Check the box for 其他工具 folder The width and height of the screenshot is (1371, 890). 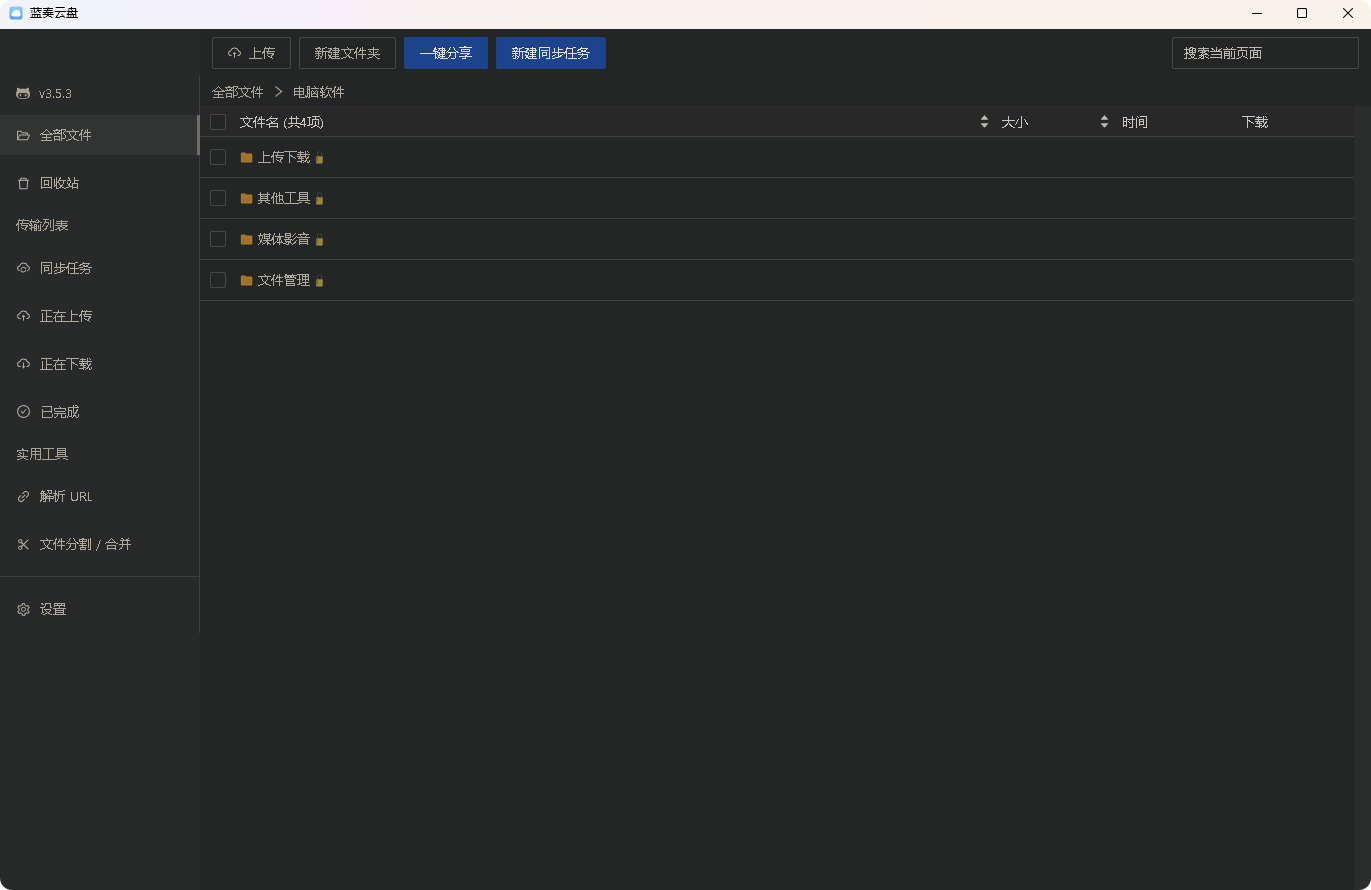tap(218, 198)
